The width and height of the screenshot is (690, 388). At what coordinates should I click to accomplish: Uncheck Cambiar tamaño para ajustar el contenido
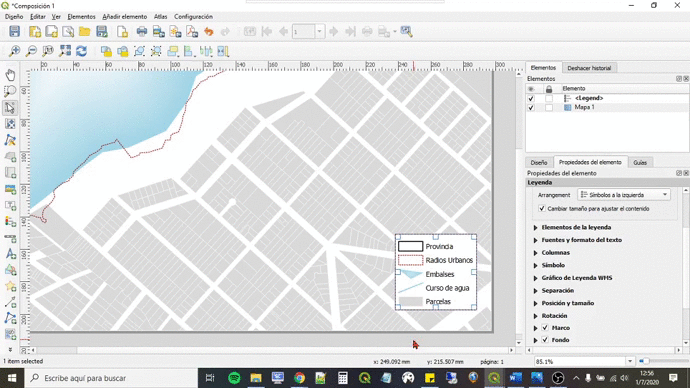click(x=542, y=209)
